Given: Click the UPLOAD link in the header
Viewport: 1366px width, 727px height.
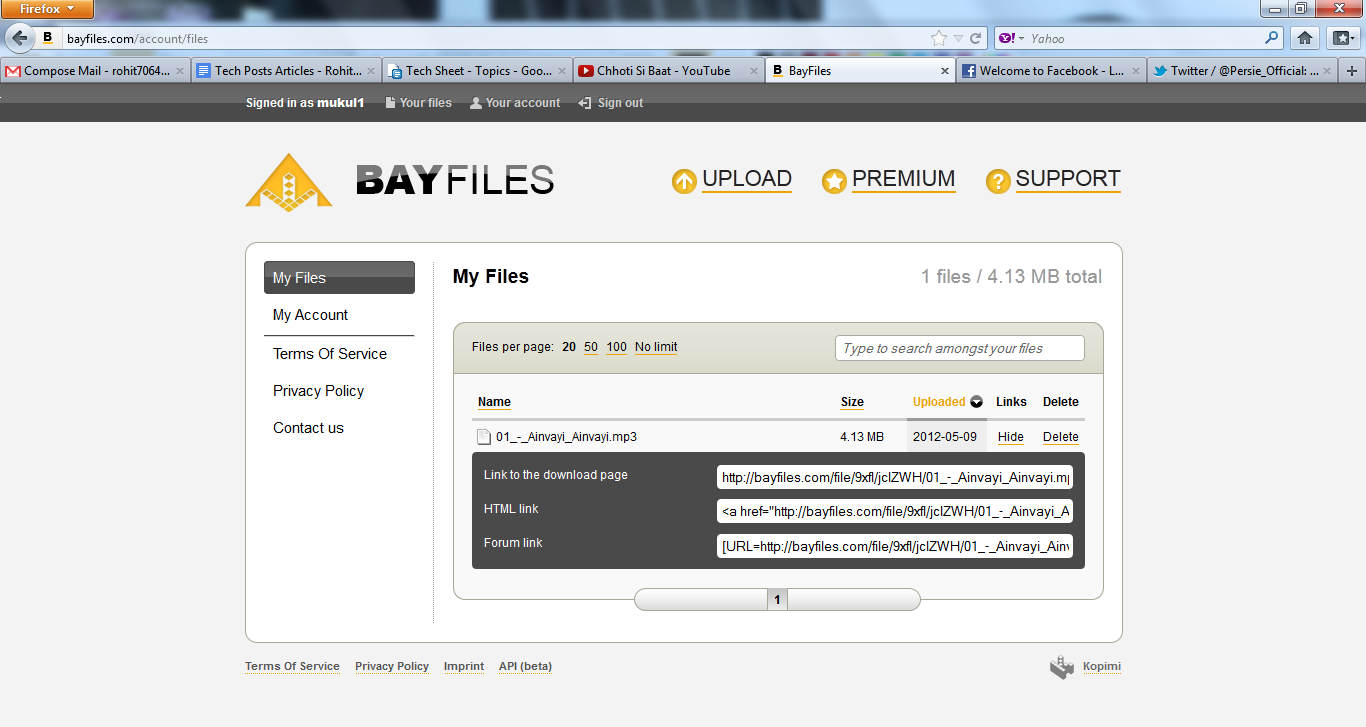Looking at the screenshot, I should pos(747,179).
